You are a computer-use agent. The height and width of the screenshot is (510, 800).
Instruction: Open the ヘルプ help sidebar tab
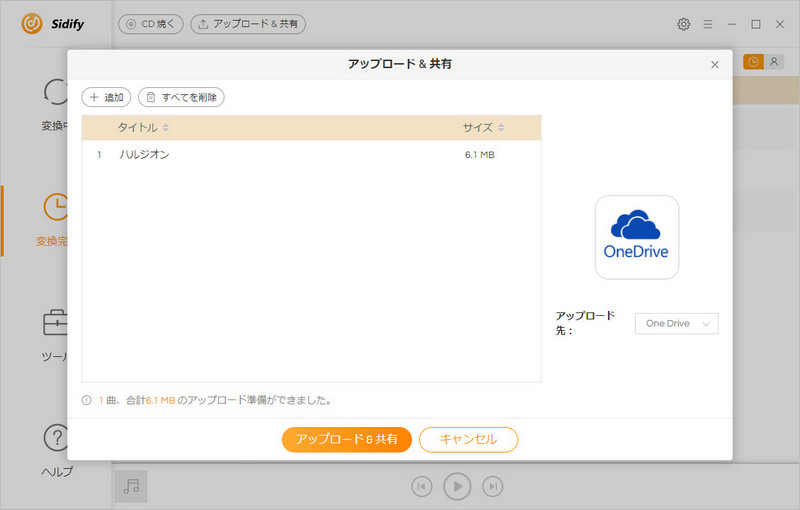click(57, 449)
